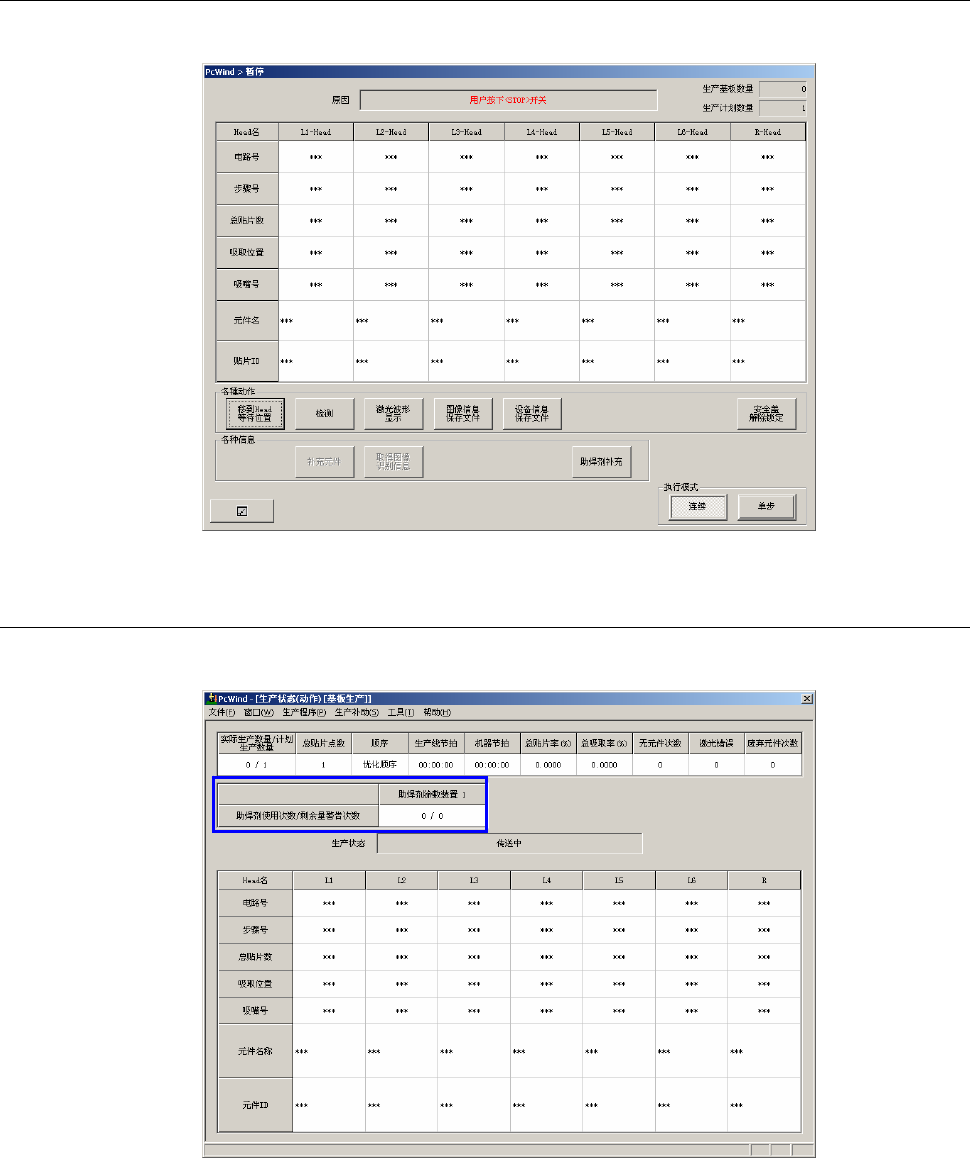Click the 吸取位置 row header in the pause window
Screen dimensions: 970x1158
pos(247,253)
